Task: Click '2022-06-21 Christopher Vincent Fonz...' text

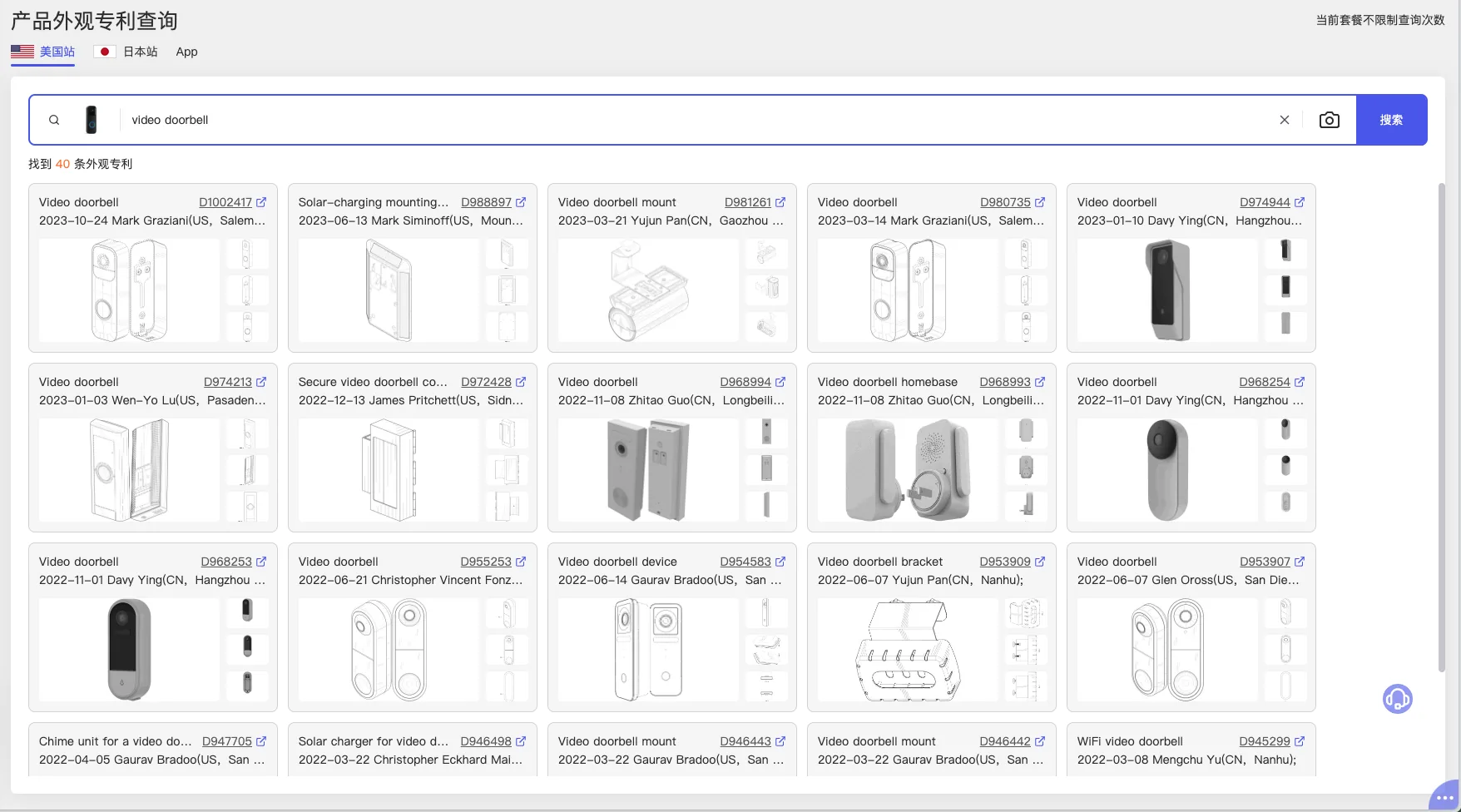Action: pyautogui.click(x=411, y=580)
